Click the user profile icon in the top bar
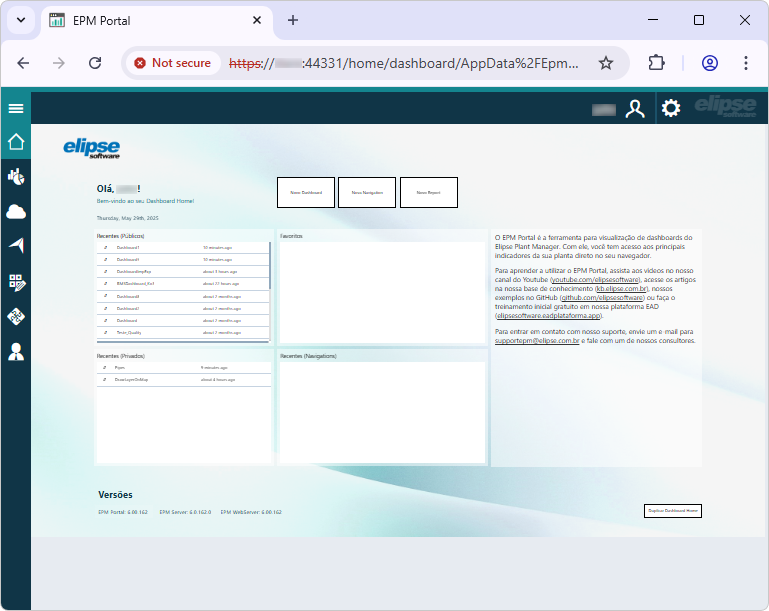The image size is (769, 611). click(635, 108)
